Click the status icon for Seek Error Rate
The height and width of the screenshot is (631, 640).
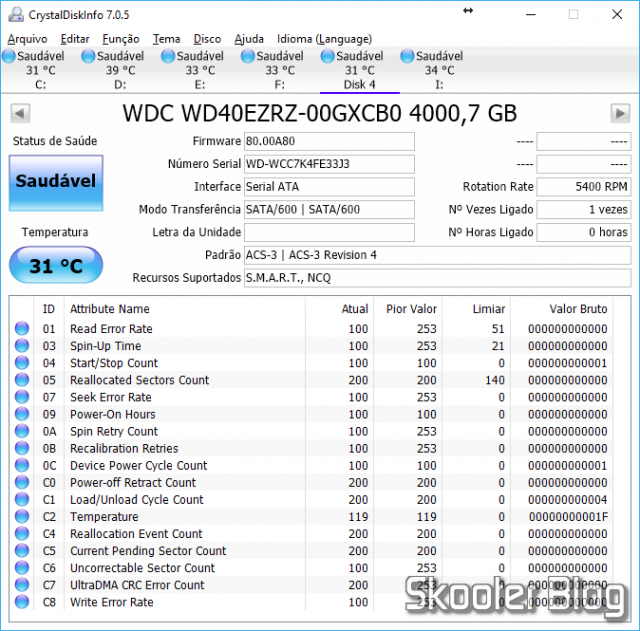22,397
